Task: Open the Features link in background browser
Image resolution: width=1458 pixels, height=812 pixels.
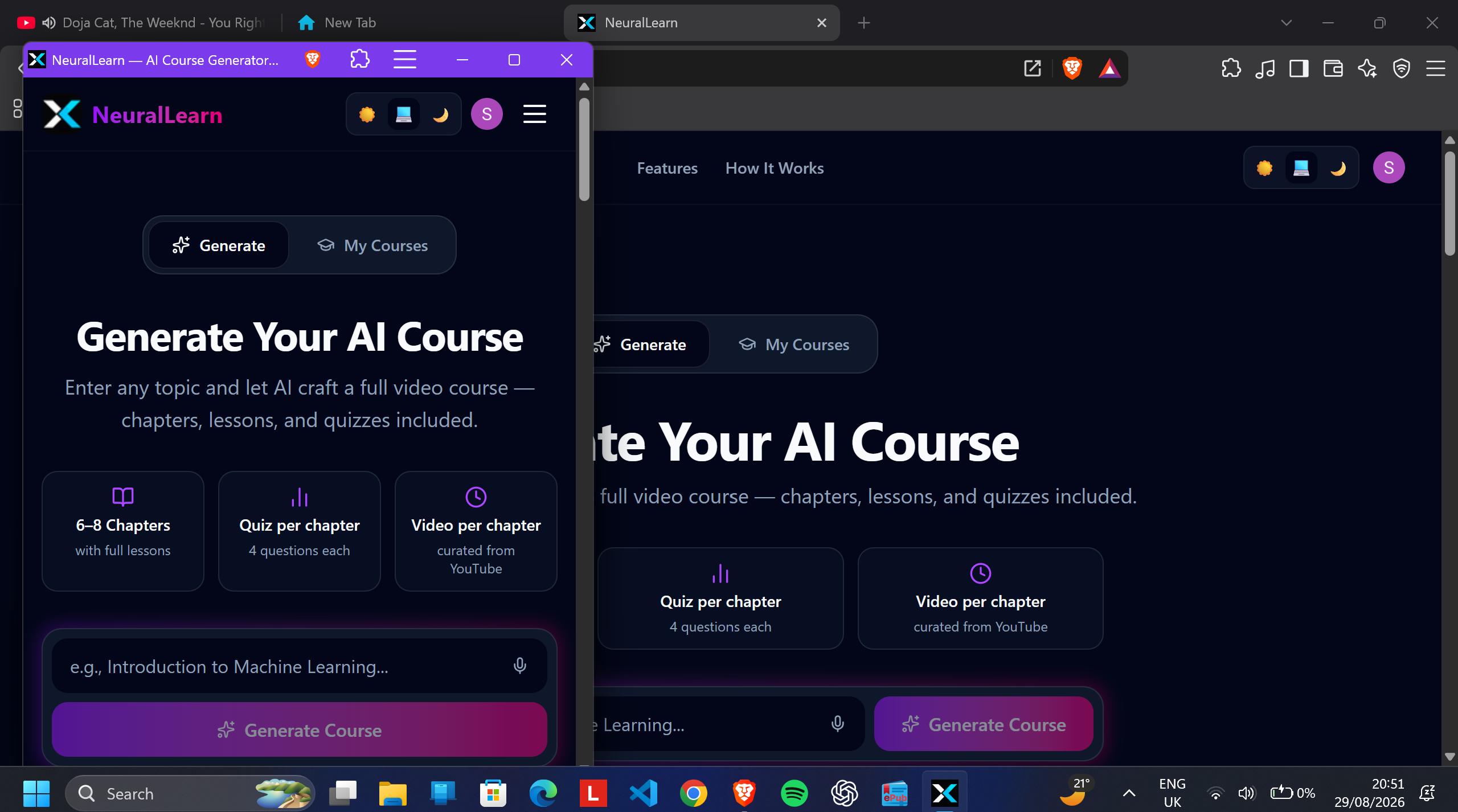Action: click(x=667, y=169)
